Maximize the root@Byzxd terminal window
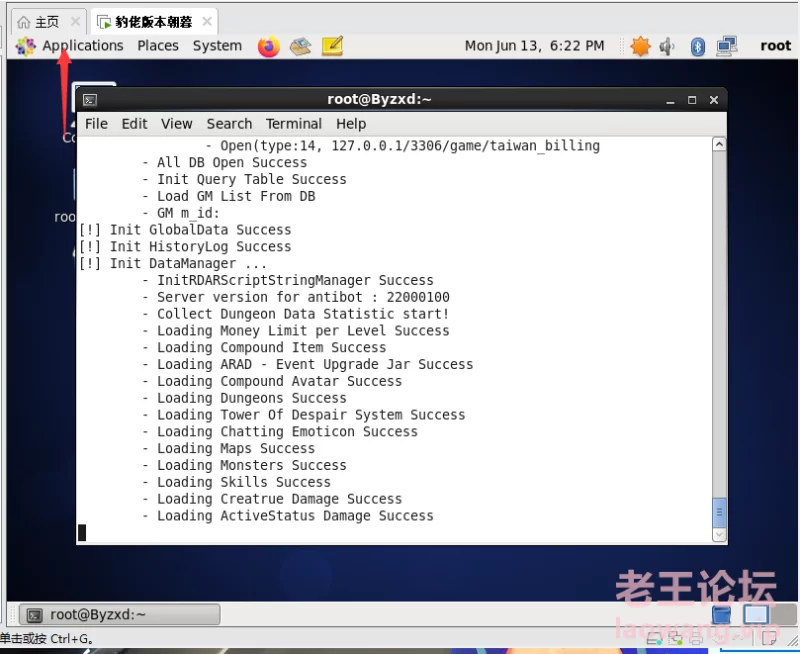 click(692, 100)
